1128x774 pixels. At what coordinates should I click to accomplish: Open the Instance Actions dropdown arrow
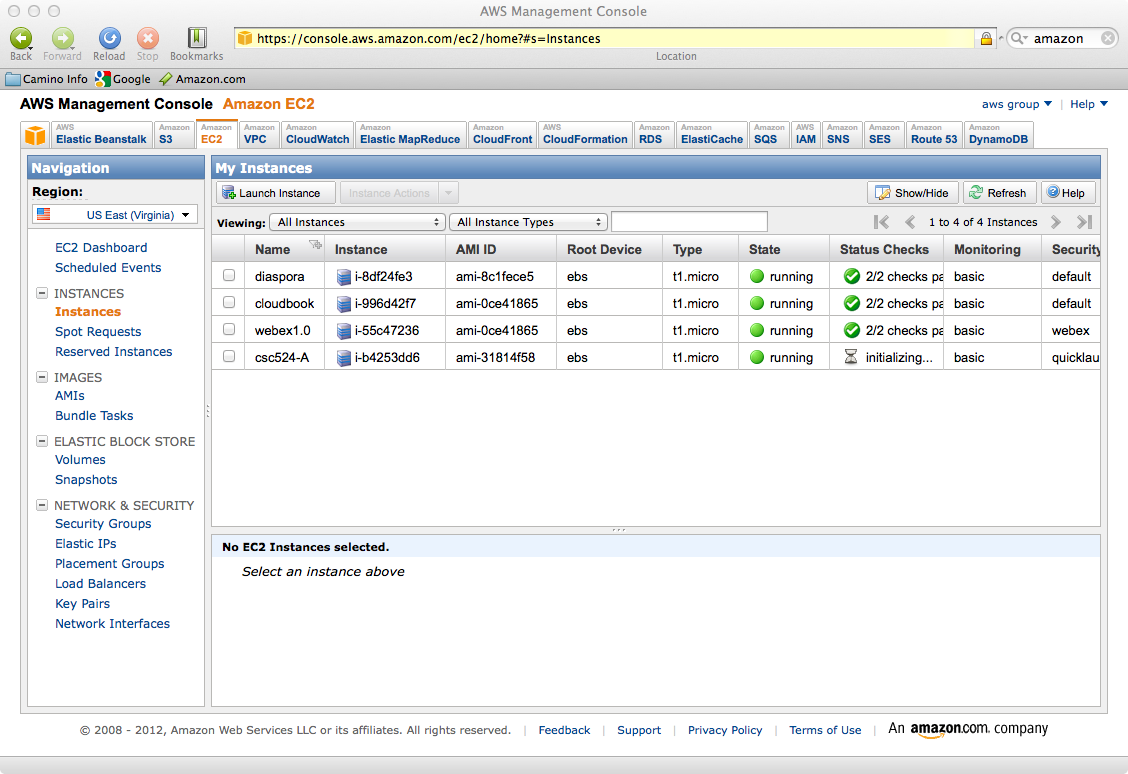(448, 193)
